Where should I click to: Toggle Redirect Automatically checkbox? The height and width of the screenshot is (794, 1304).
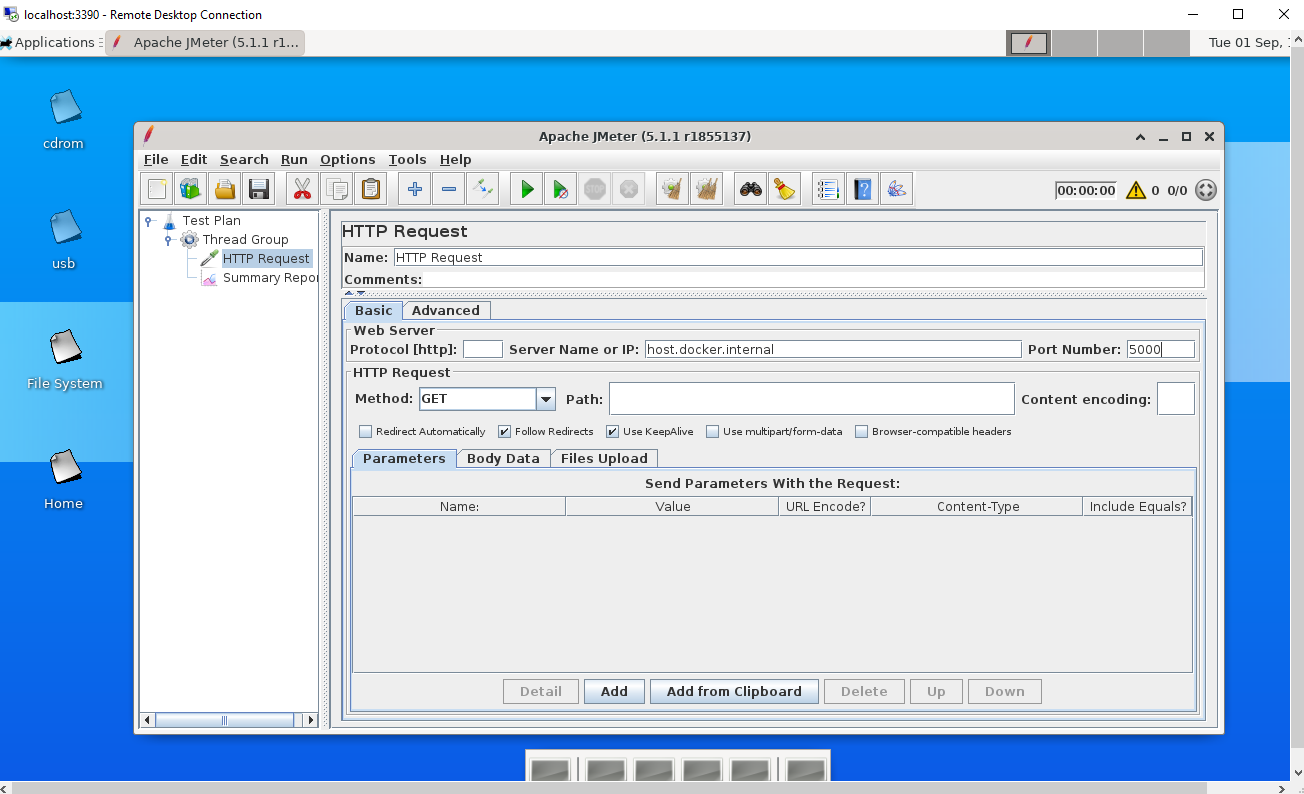pos(366,432)
